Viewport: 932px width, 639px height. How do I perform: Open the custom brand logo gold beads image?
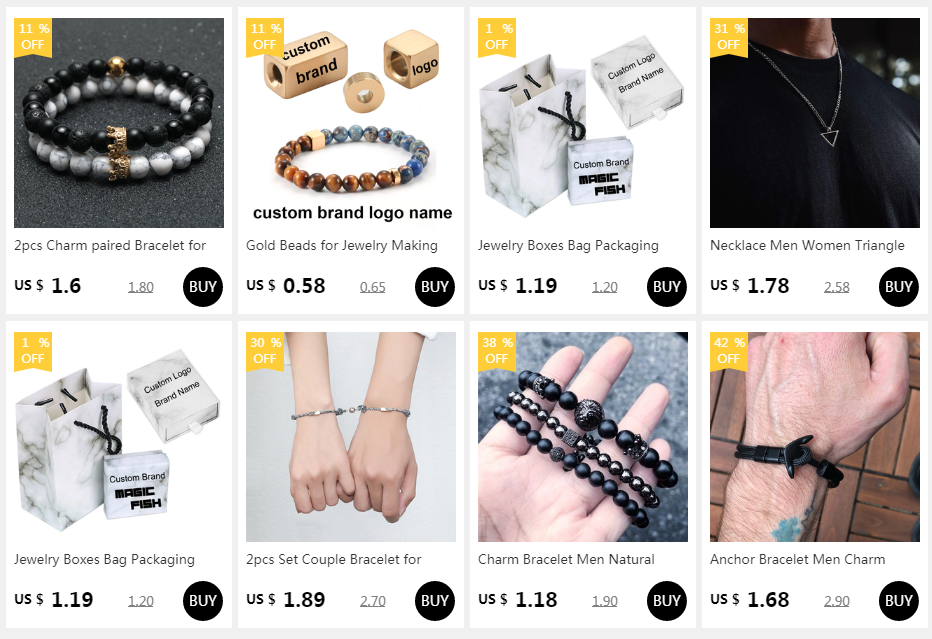351,122
